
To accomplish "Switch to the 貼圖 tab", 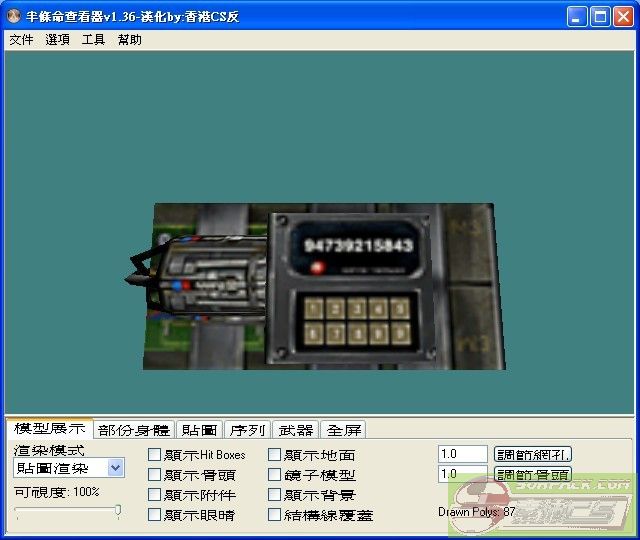I will (x=199, y=430).
